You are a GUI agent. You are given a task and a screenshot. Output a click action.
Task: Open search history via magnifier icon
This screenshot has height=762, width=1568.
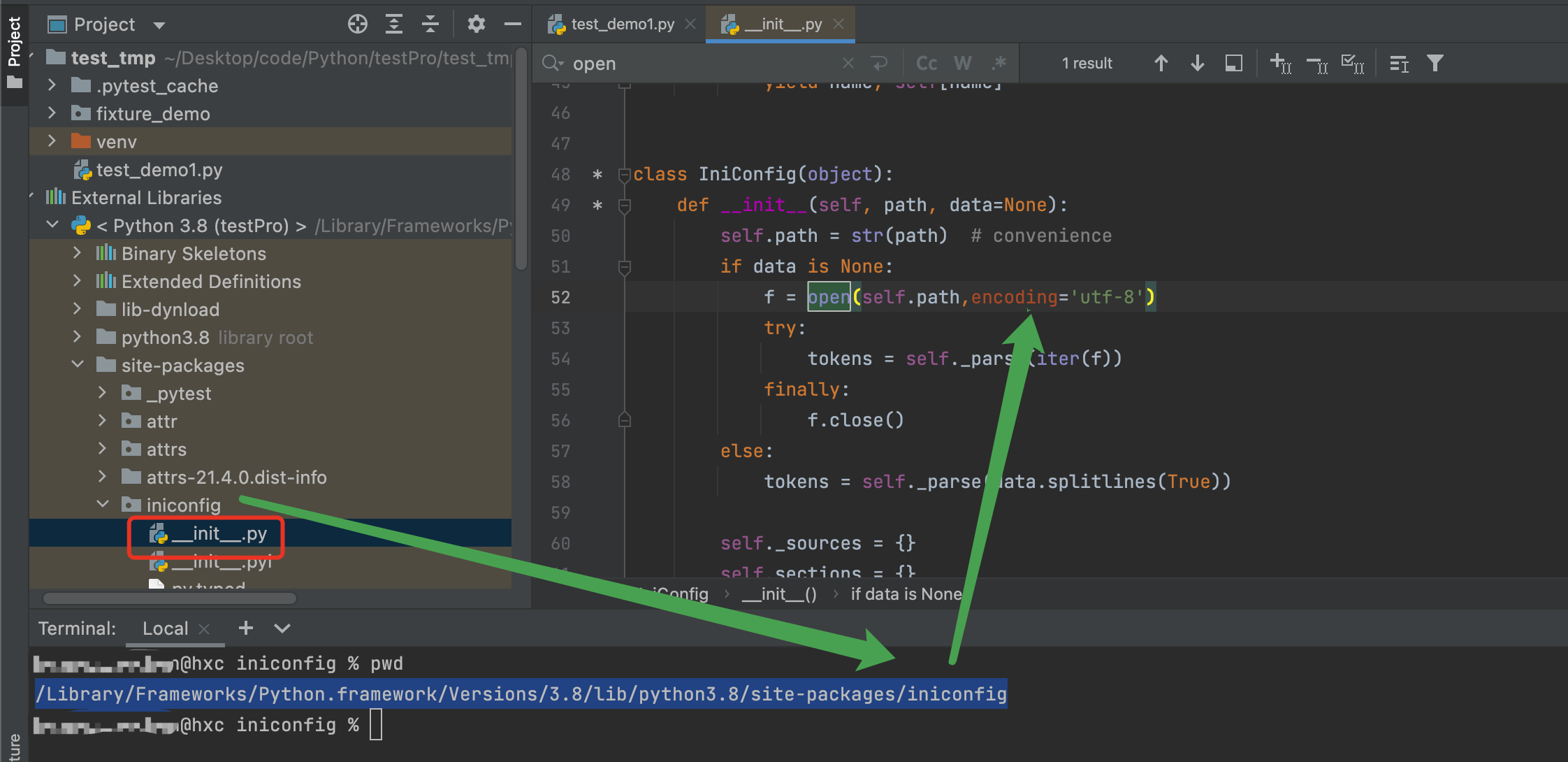click(552, 64)
